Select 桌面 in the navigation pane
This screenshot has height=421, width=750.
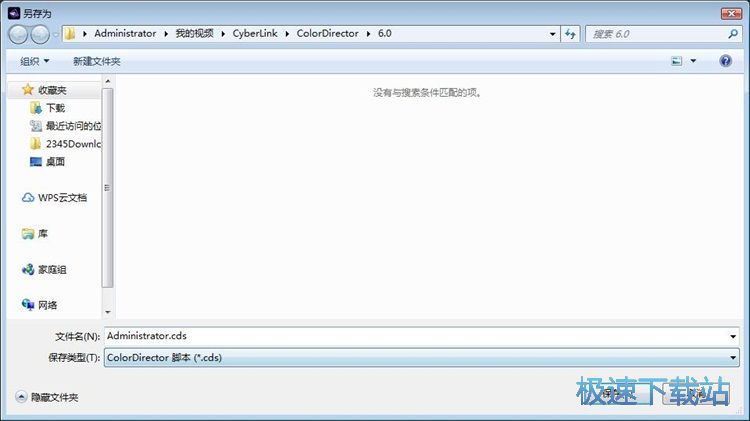[x=55, y=162]
